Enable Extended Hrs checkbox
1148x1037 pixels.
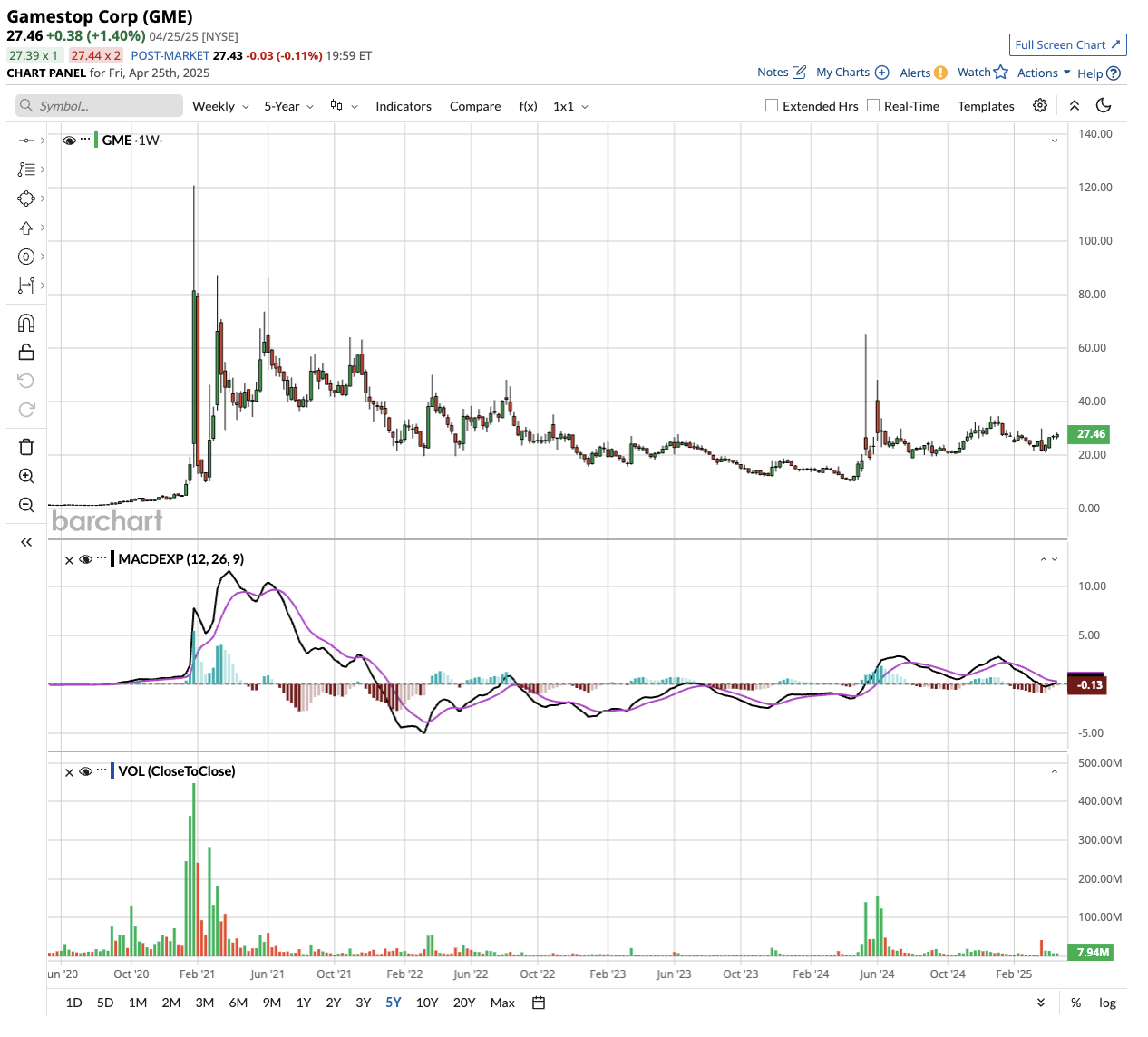pos(772,105)
